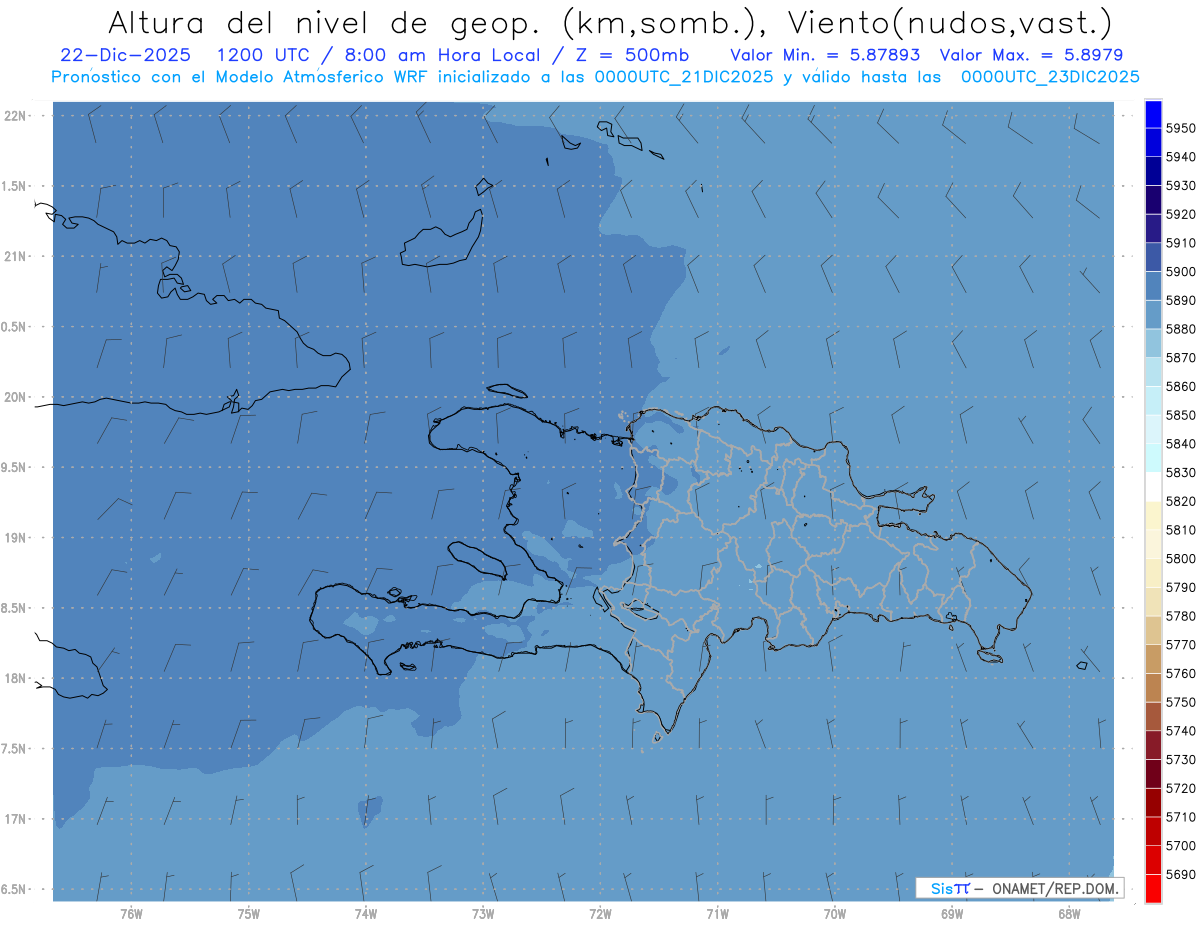Screen dimensions: 1200x927
Task: Click the '5760' color bar value
Action: pyautogui.click(x=1180, y=674)
